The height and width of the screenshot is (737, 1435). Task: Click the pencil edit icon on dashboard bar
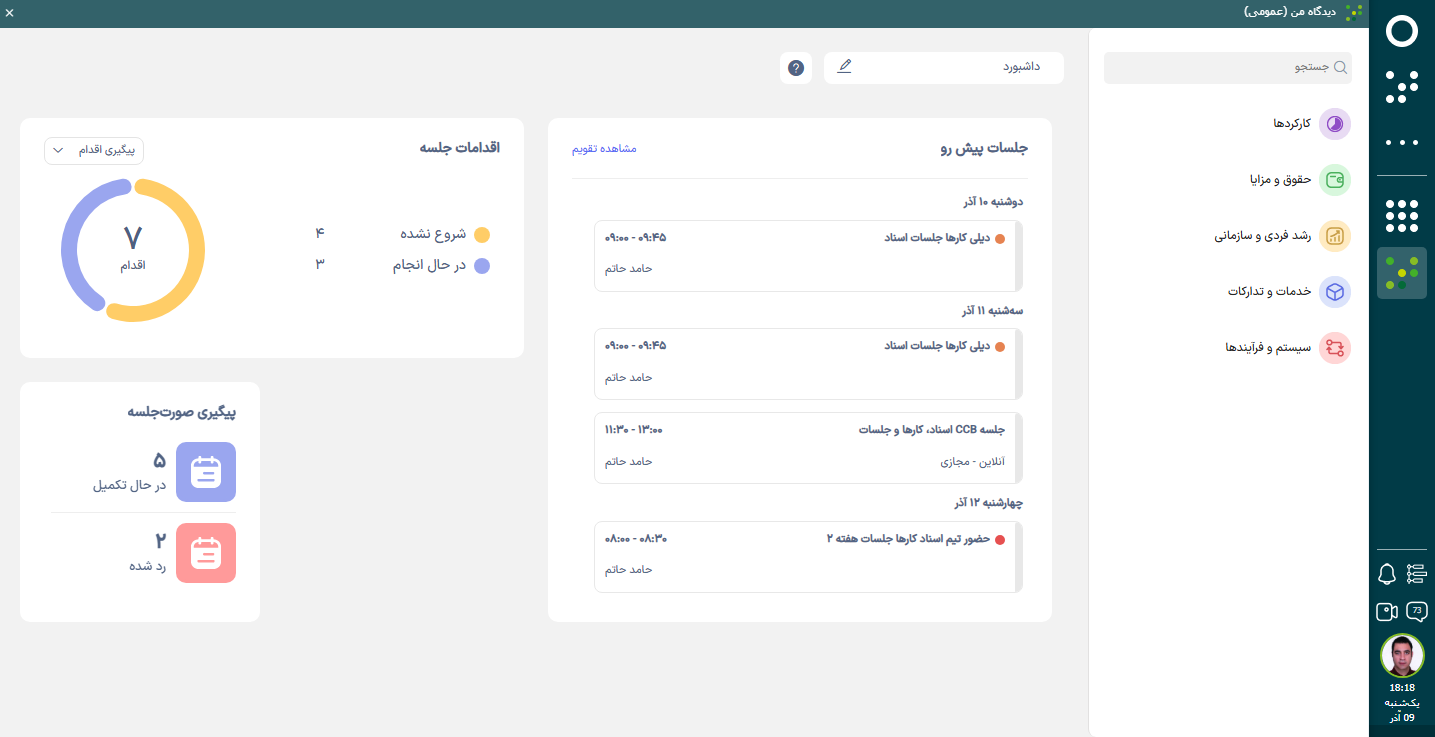pos(844,67)
